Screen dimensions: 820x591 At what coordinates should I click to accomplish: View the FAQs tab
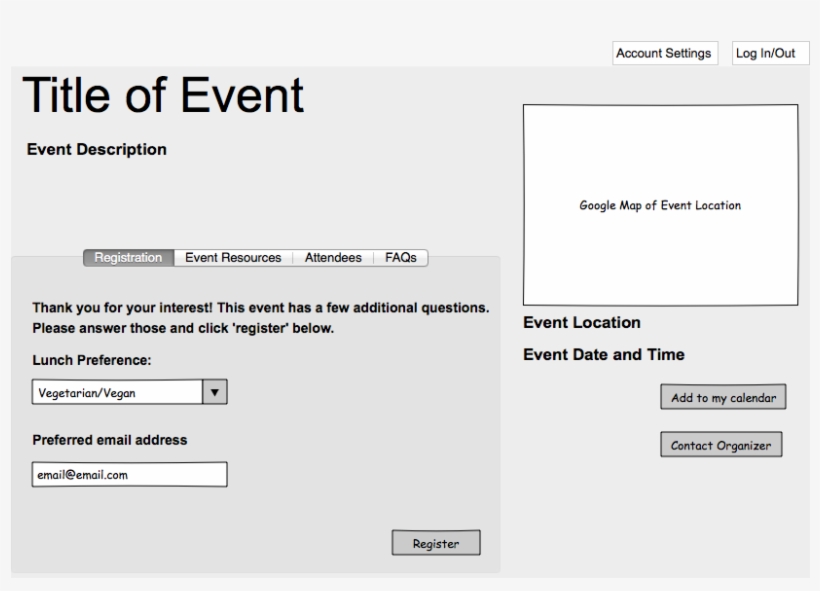[403, 257]
